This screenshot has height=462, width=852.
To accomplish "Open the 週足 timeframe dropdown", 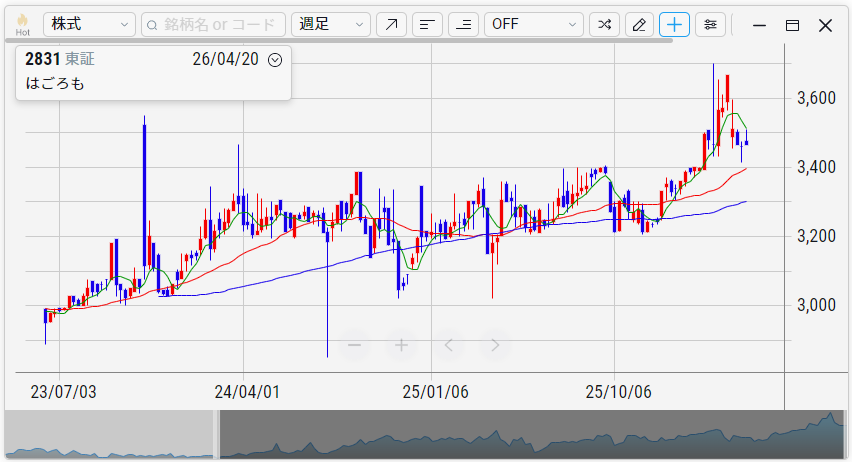I will click(330, 25).
